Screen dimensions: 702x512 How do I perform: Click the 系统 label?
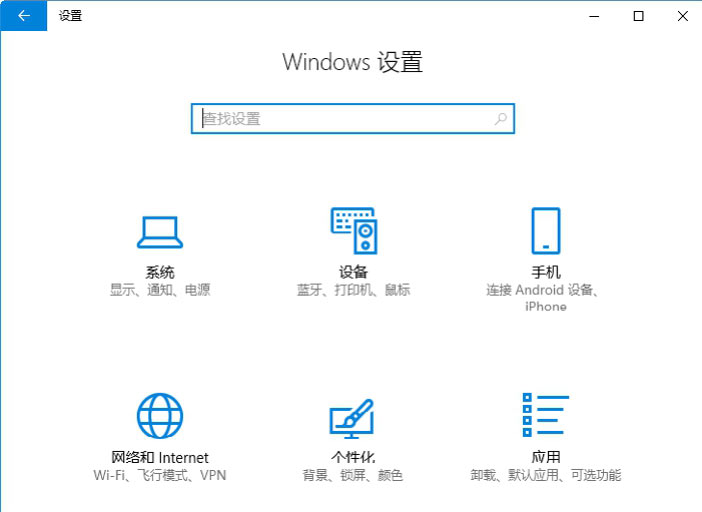(160, 272)
